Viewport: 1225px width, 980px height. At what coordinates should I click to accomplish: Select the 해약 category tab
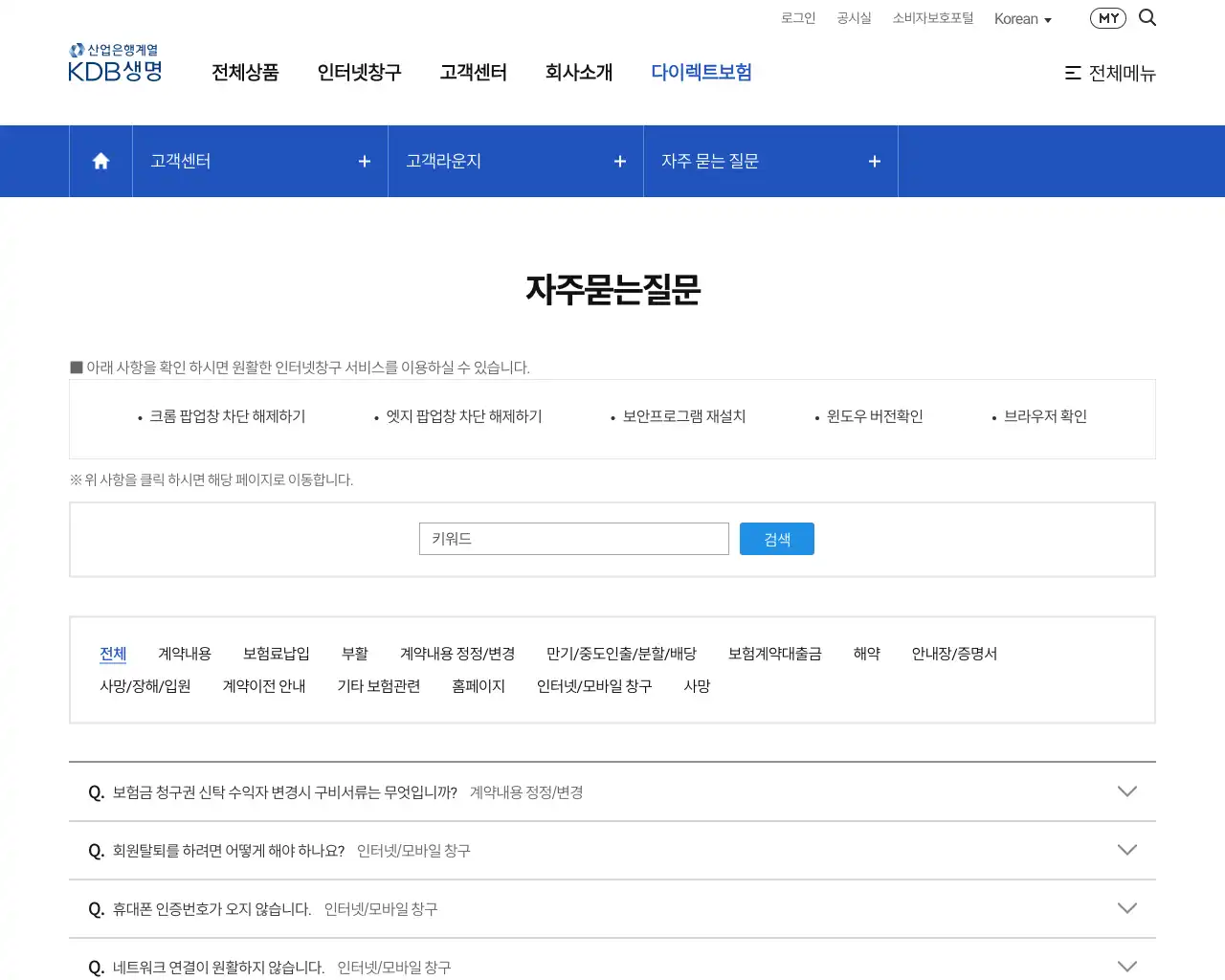pyautogui.click(x=866, y=654)
